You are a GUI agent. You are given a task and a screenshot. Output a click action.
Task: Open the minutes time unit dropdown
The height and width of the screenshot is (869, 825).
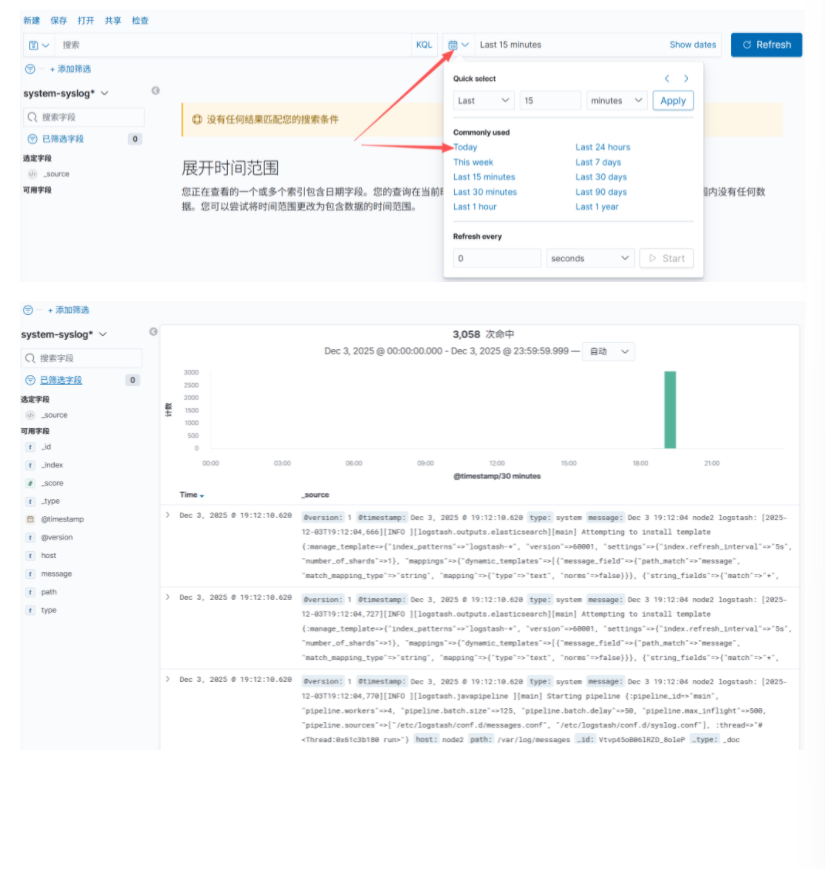pos(617,101)
